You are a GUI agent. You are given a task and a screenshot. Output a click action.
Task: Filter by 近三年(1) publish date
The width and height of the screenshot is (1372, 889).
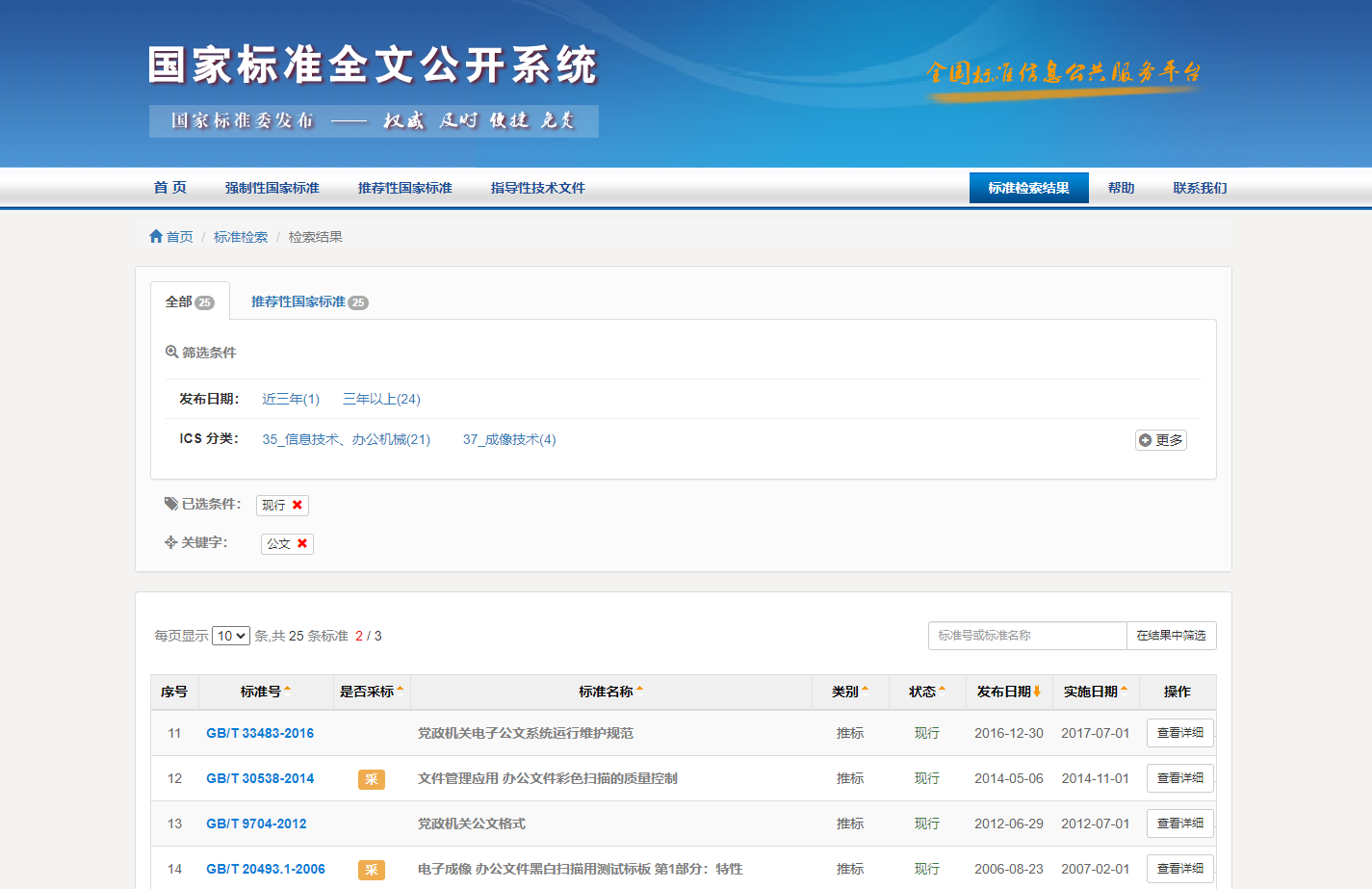291,399
